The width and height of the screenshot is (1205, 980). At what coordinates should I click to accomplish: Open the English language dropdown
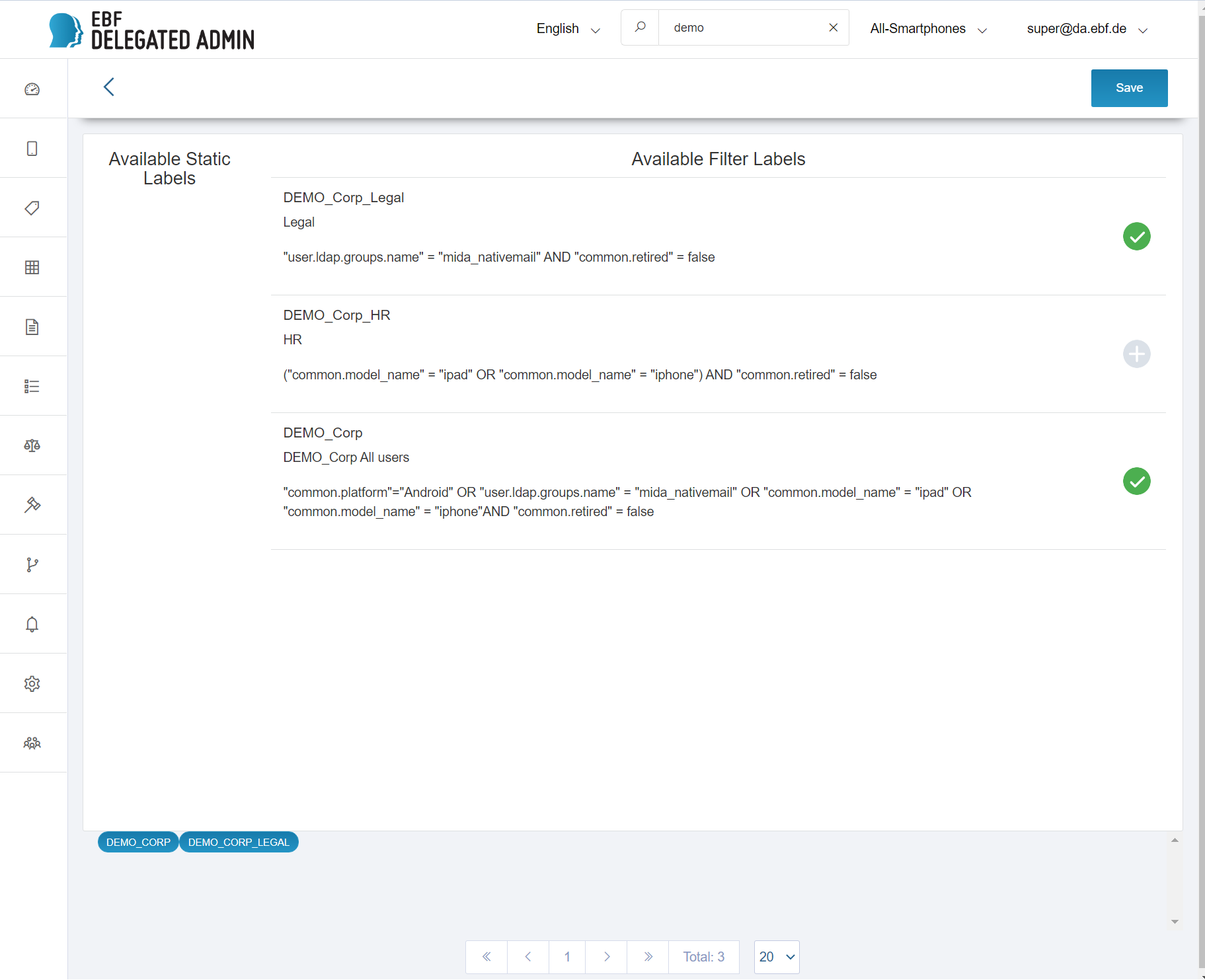coord(568,28)
